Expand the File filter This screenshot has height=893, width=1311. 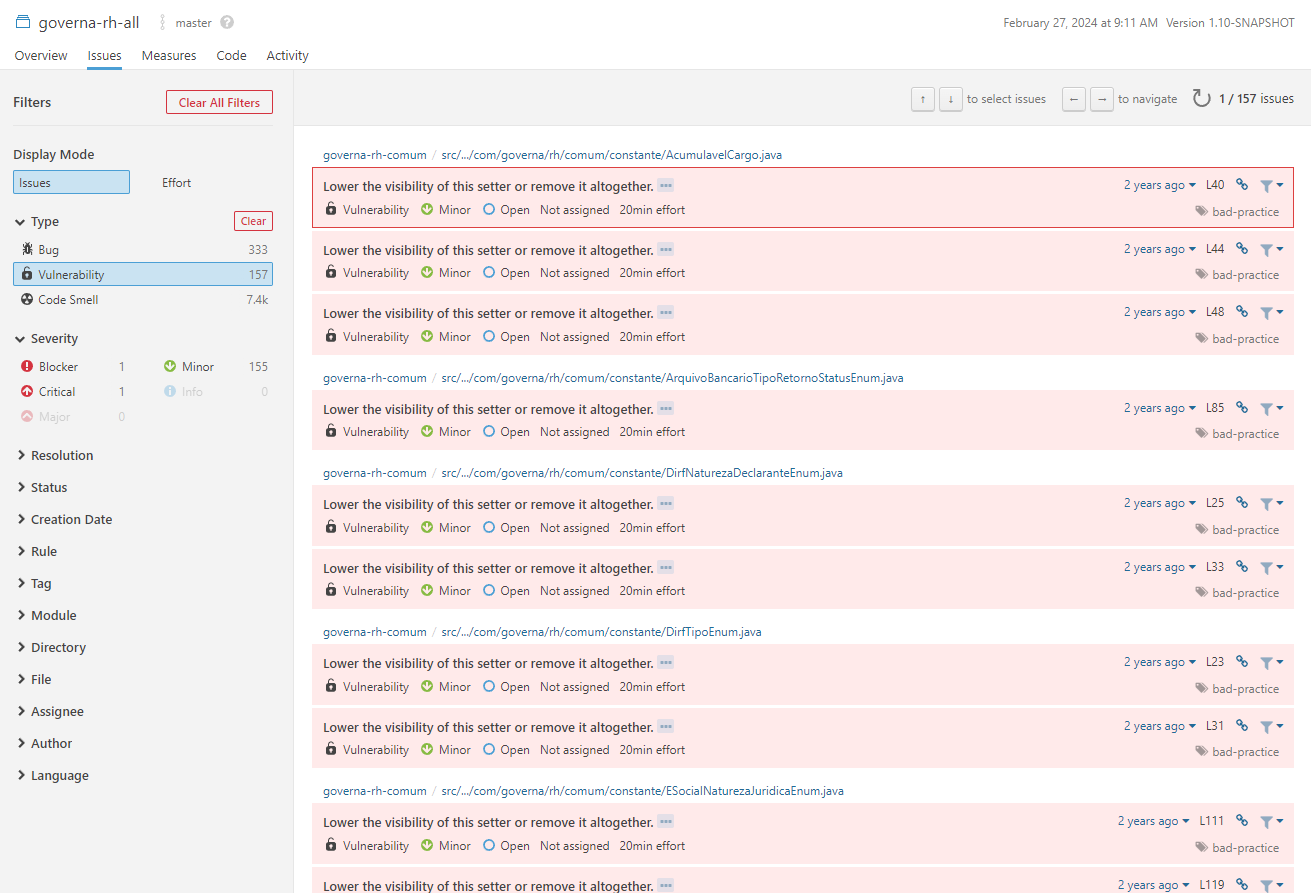[x=34, y=679]
